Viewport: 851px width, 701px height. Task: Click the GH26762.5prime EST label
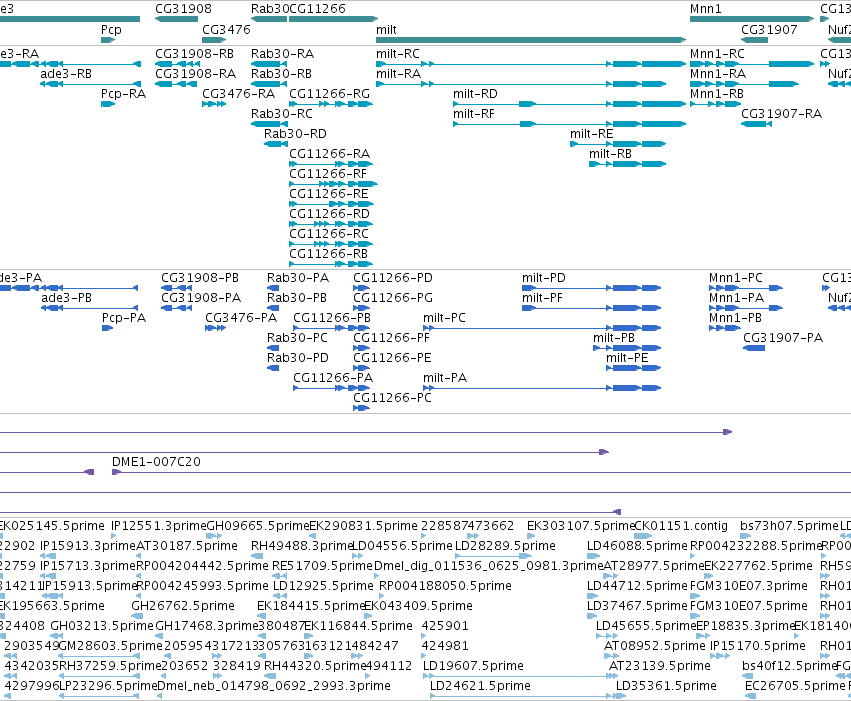coord(183,606)
